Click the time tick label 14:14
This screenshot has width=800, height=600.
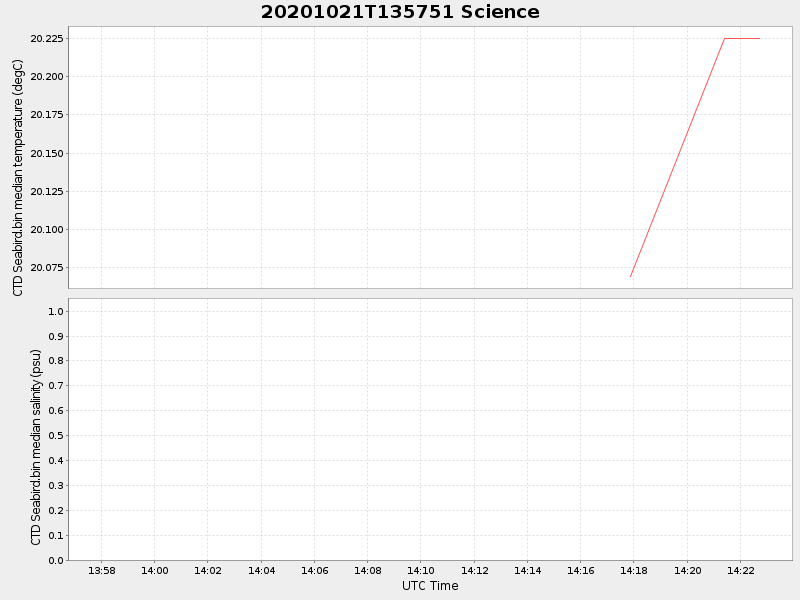528,571
